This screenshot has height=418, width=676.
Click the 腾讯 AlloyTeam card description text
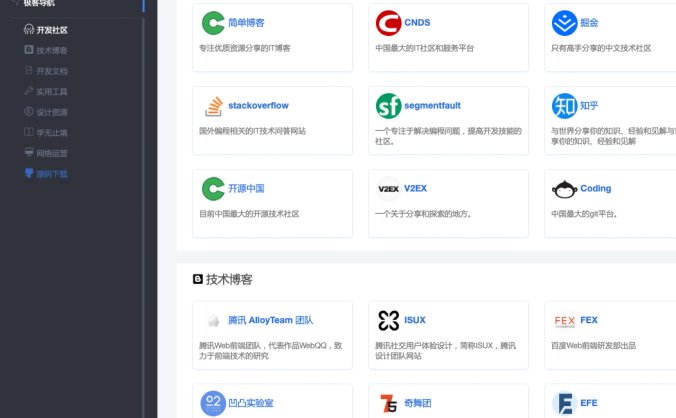[x=271, y=351]
